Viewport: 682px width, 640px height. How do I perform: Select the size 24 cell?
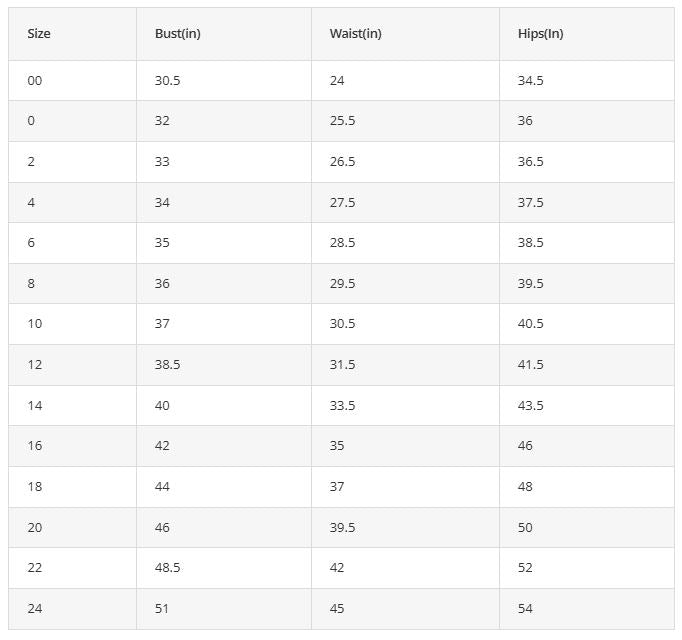point(35,608)
